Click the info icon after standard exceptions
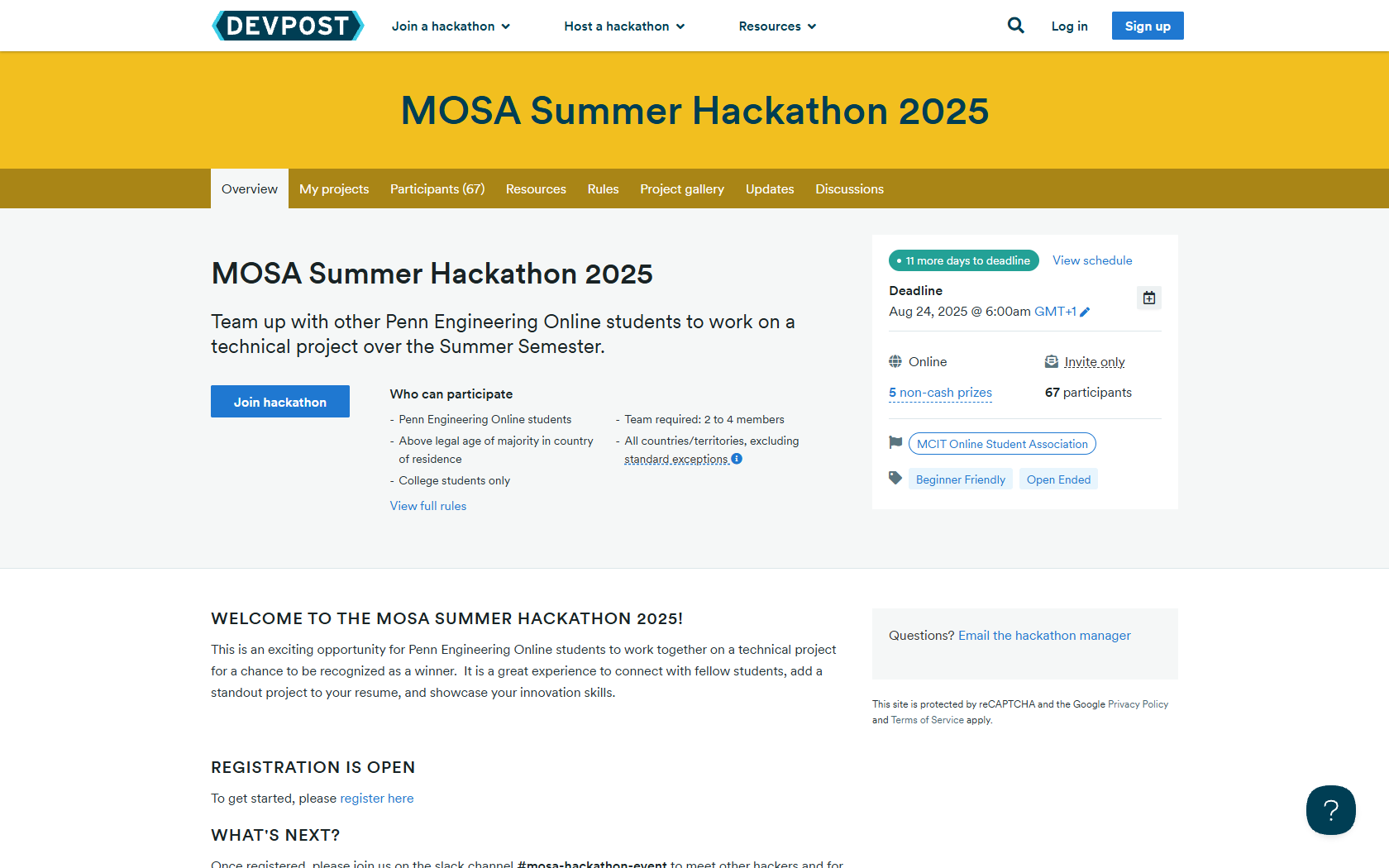This screenshot has width=1389, height=868. (737, 459)
